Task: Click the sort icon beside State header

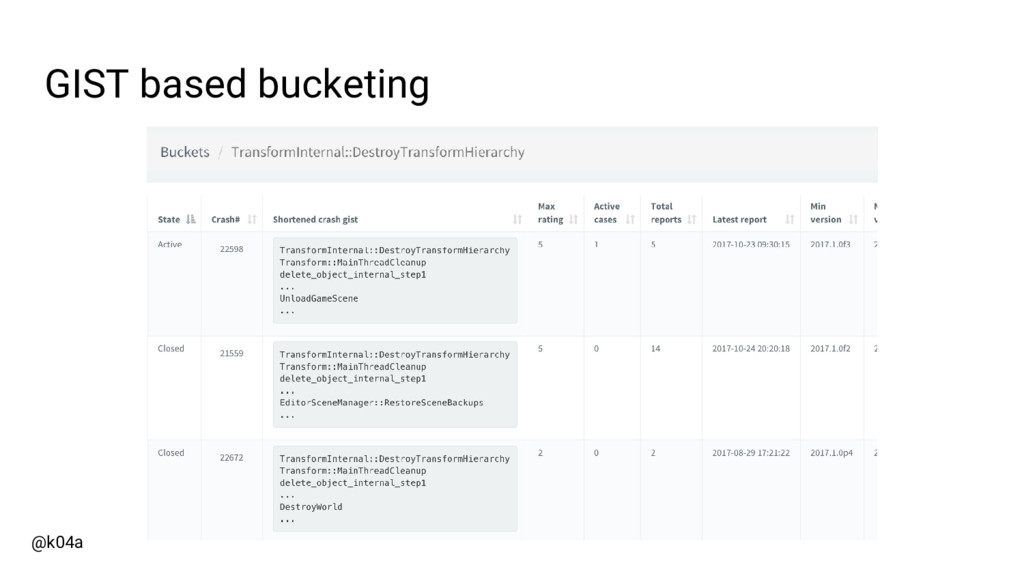Action: coord(190,219)
